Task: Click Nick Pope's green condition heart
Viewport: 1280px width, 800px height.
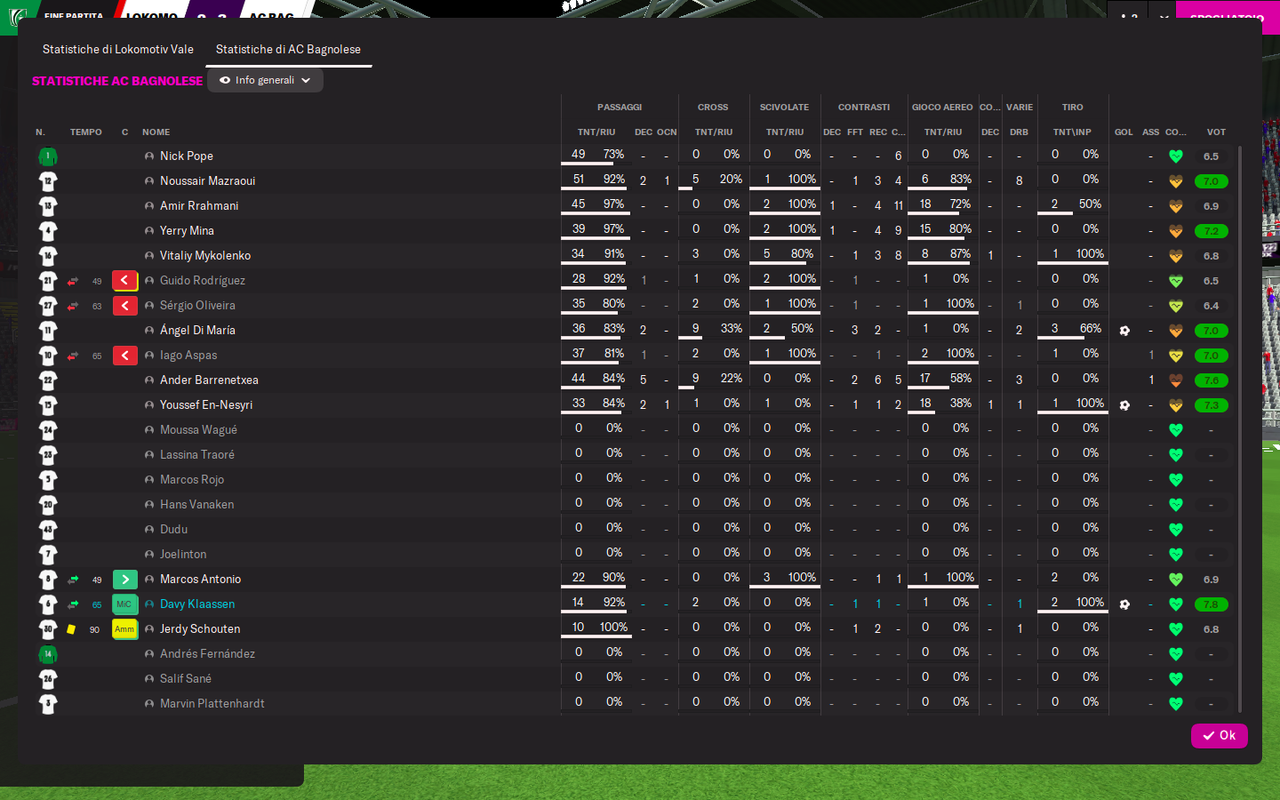Action: pyautogui.click(x=1176, y=156)
